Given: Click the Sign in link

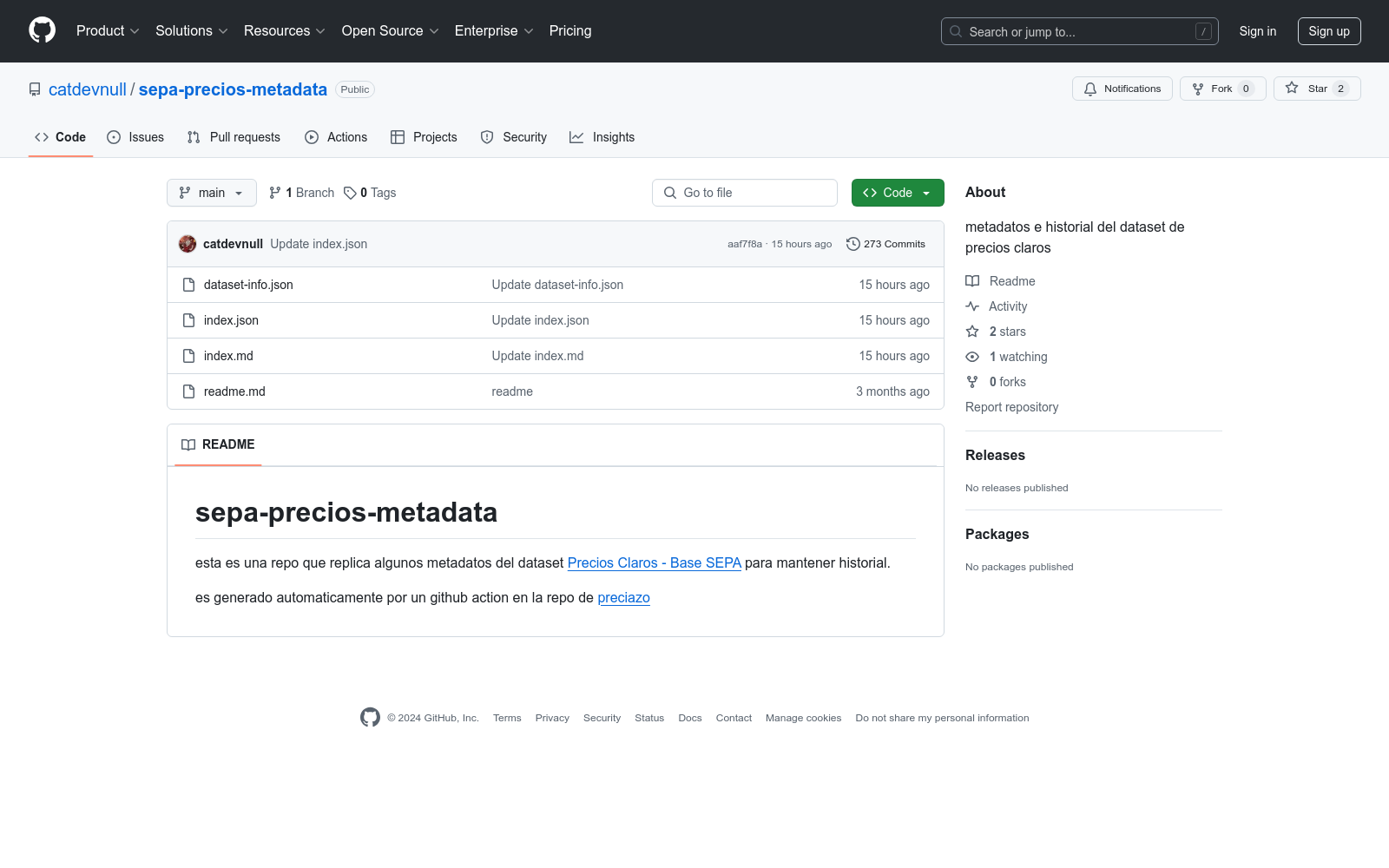Looking at the screenshot, I should click(1258, 31).
